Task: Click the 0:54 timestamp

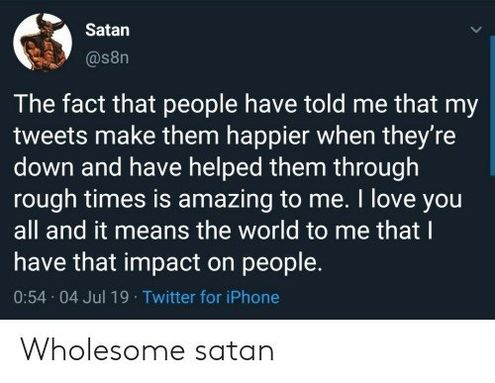Action: 30,297
